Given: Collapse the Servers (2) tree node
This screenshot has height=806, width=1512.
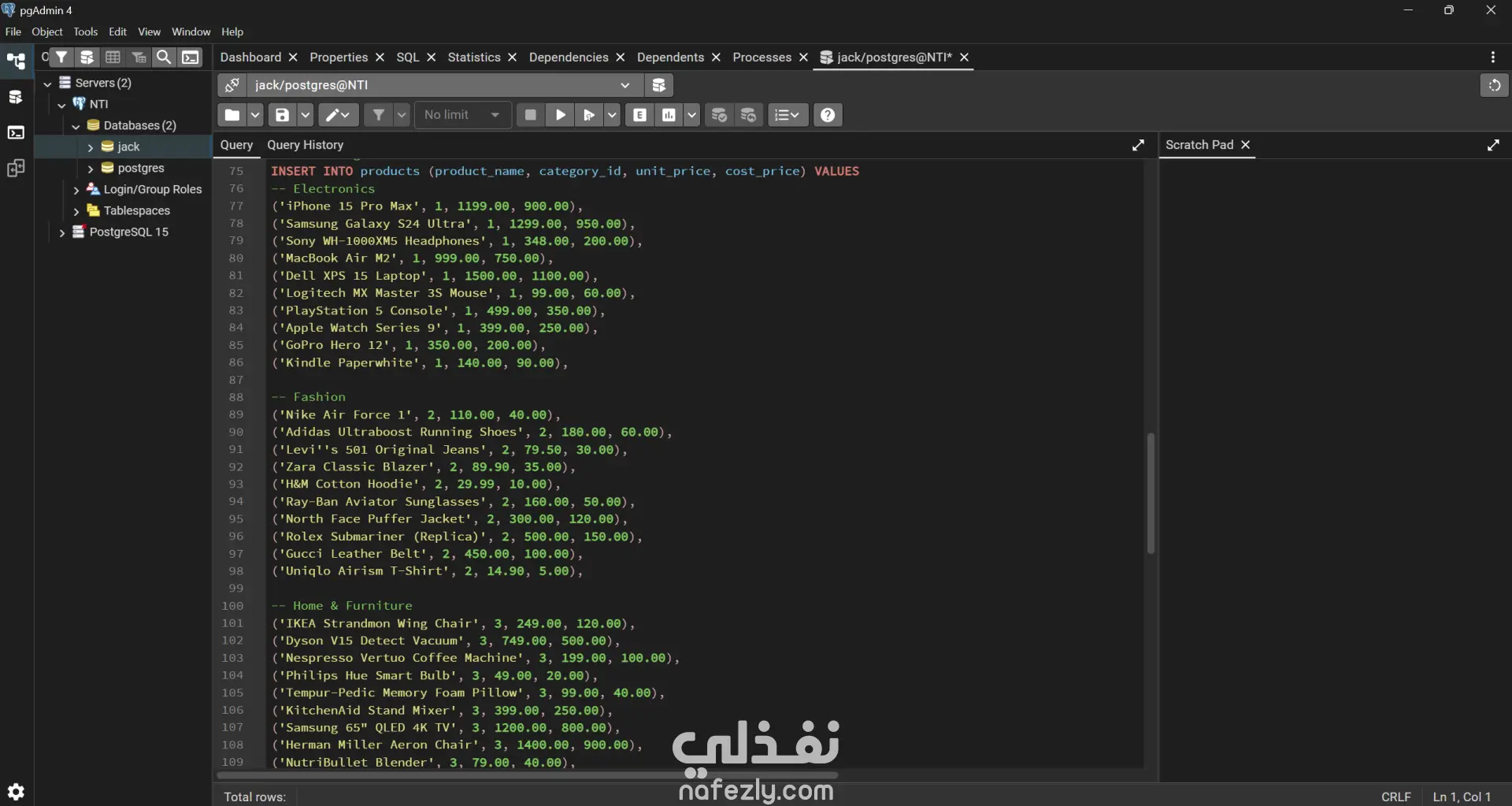Looking at the screenshot, I should pos(48,83).
